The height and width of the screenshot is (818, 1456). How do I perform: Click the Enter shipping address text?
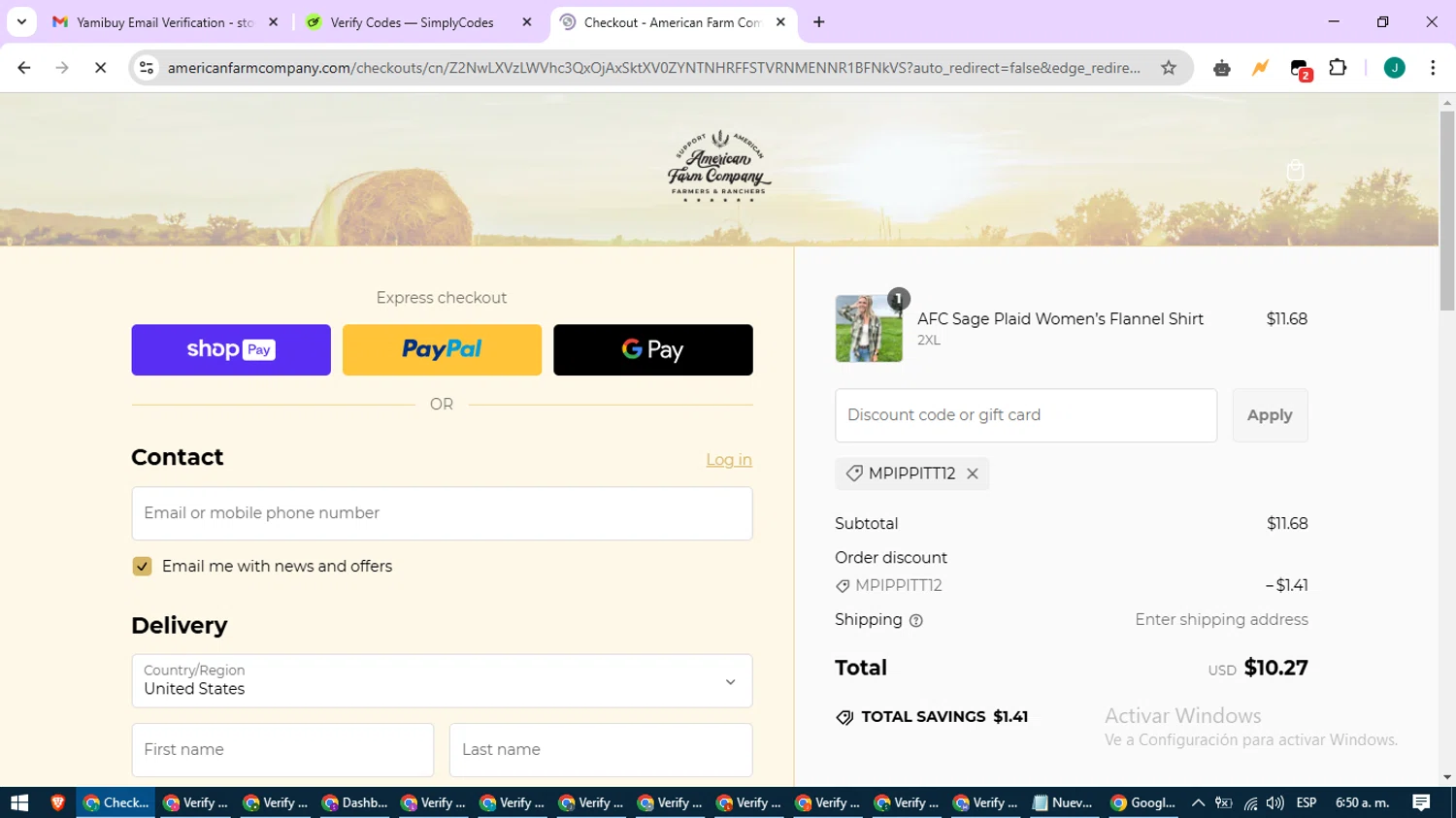(1222, 619)
